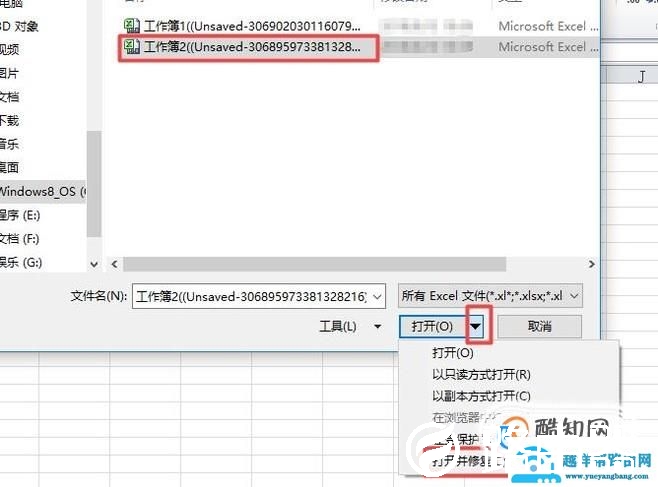
Task: Expand the 打开 button dropdown arrow
Action: tap(475, 326)
